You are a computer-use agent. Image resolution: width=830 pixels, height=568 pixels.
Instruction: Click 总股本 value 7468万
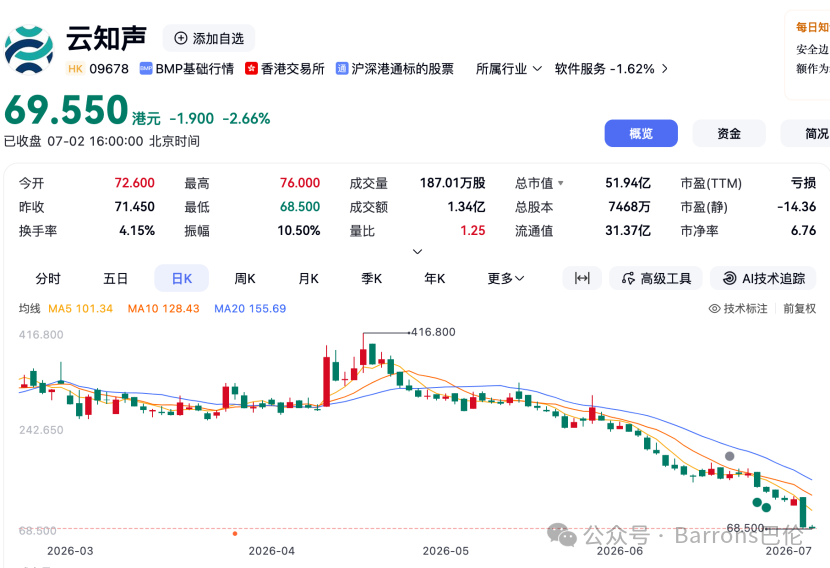point(629,206)
